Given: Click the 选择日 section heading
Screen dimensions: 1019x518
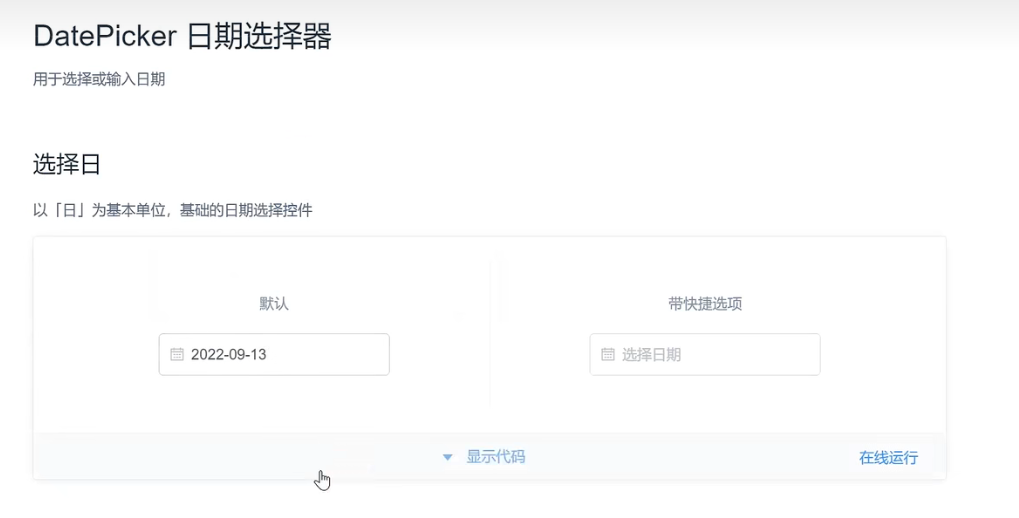Looking at the screenshot, I should click(67, 164).
